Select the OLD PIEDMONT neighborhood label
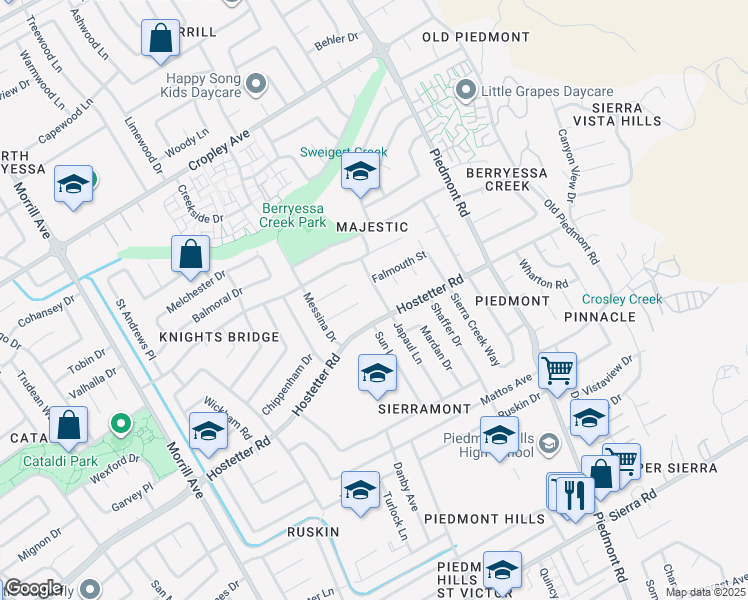Screen dimensions: 748x600 (476, 37)
